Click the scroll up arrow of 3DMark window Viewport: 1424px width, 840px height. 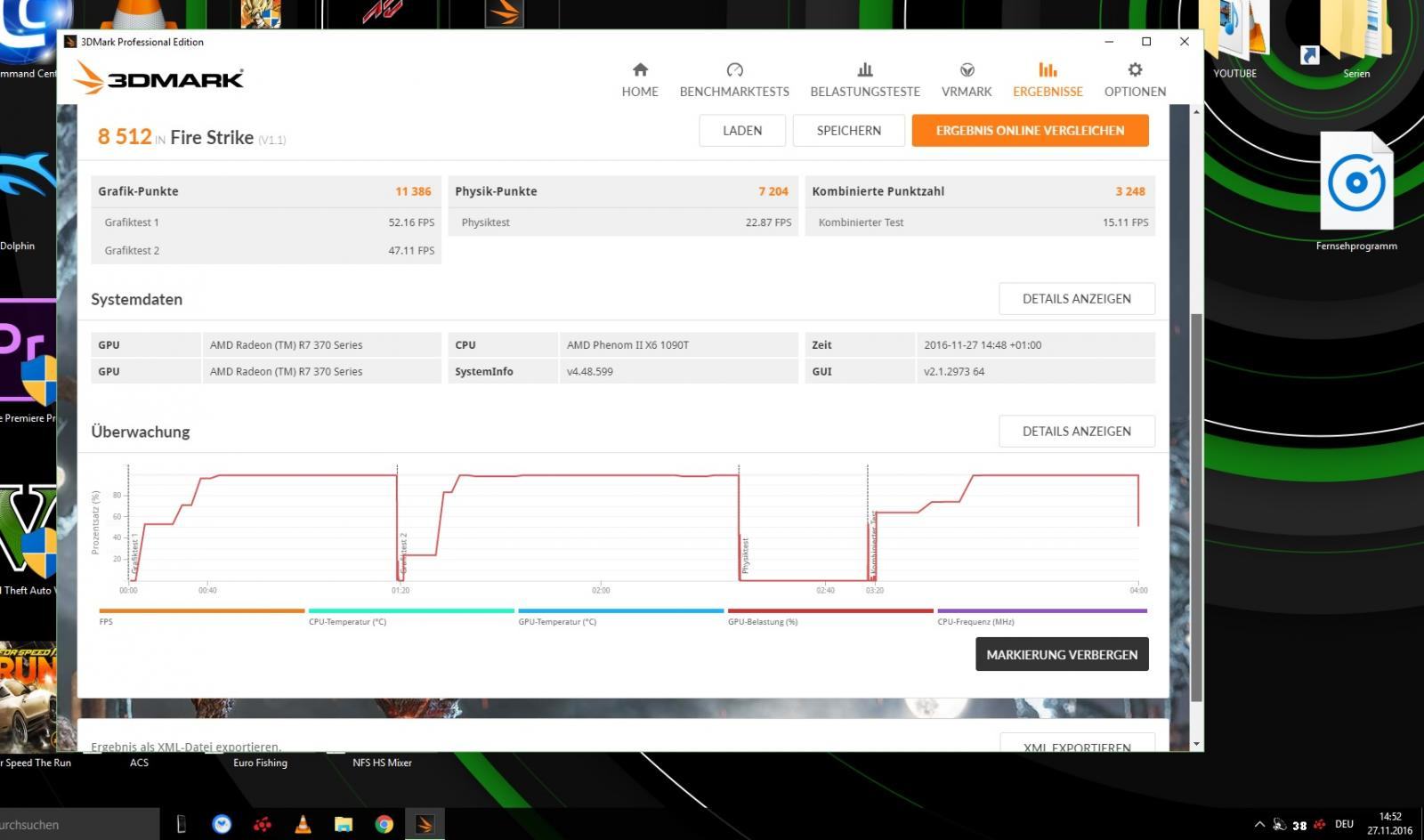pyautogui.click(x=1195, y=112)
